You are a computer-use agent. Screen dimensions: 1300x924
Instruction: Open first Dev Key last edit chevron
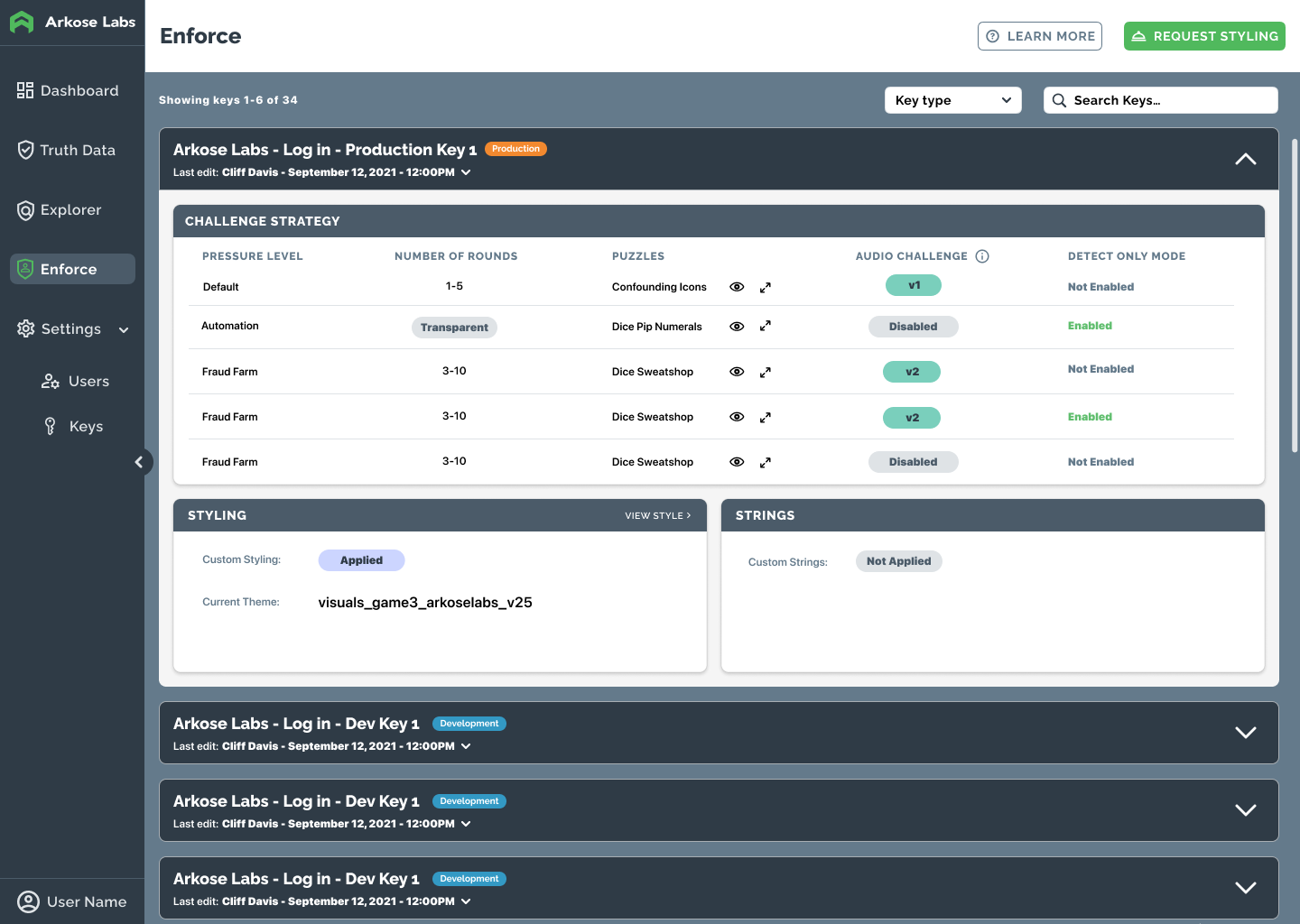coord(466,746)
